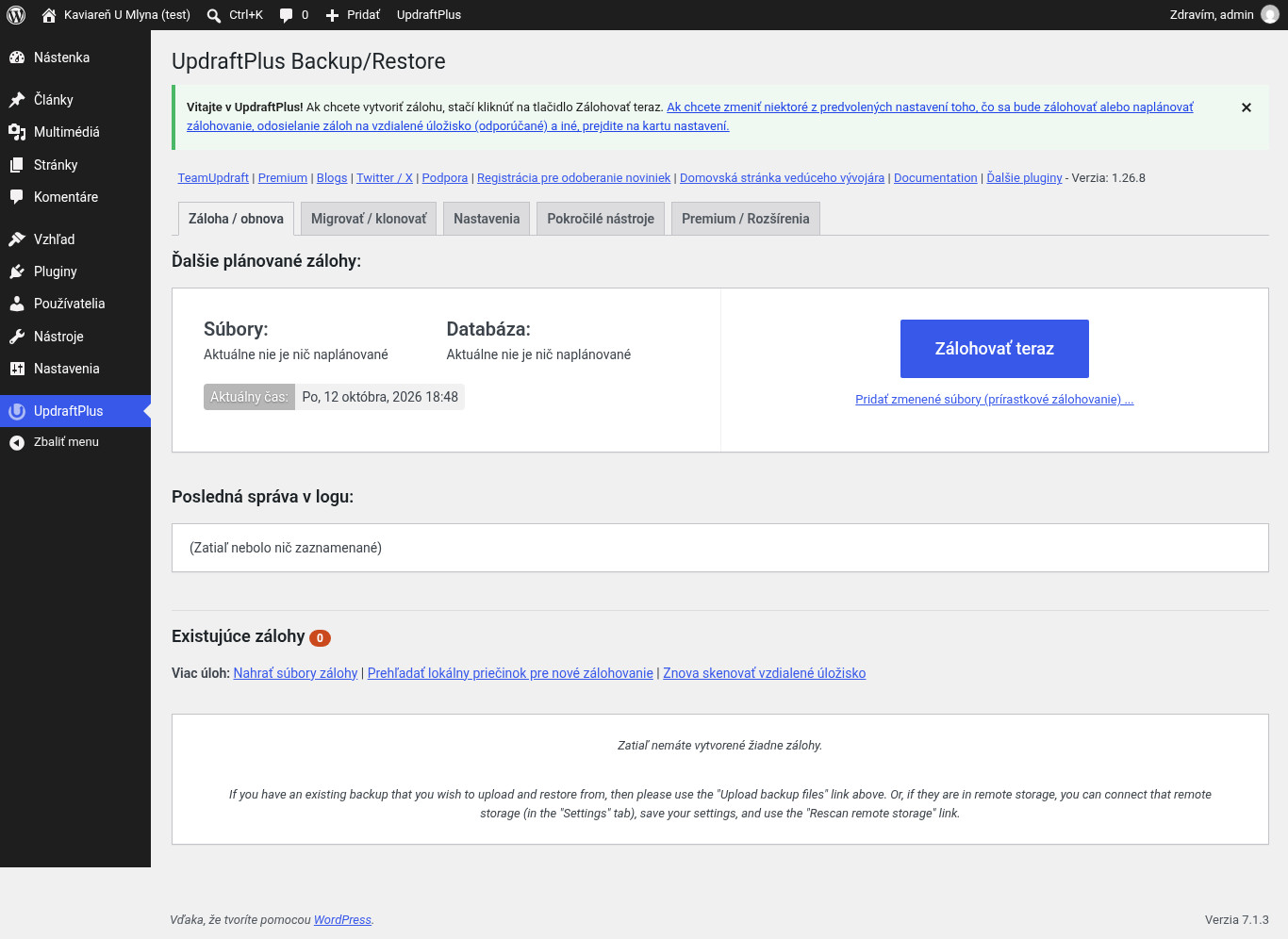Click Znova skenovať vzdialené úložisko link
The image size is (1288, 939).
coord(765,673)
